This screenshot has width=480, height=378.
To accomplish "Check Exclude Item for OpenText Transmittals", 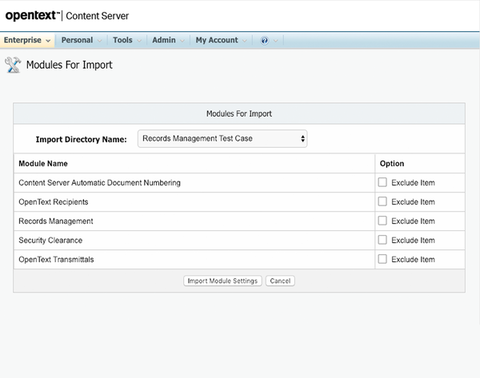I will click(x=382, y=259).
